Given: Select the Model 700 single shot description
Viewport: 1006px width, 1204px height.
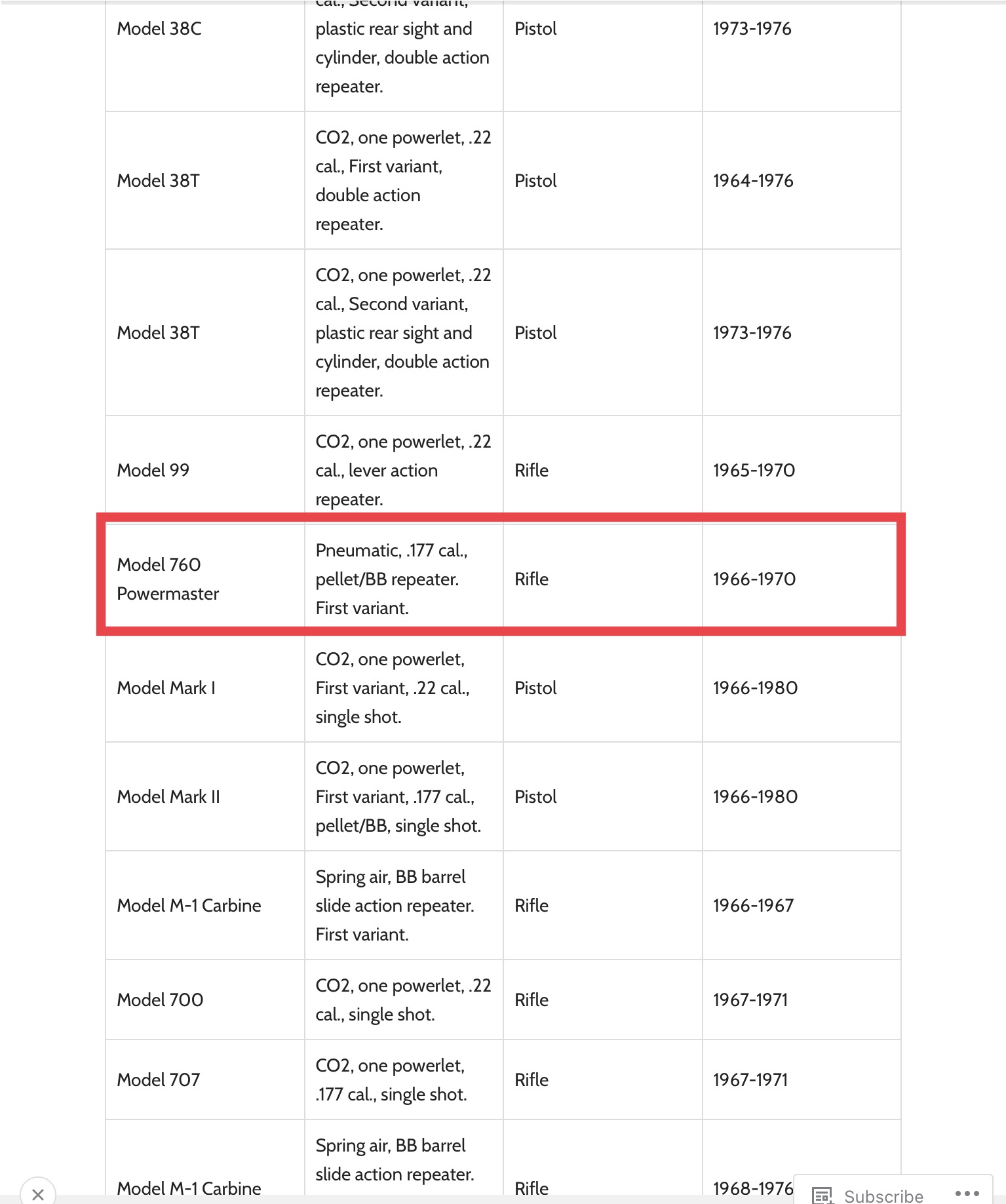Looking at the screenshot, I should tap(403, 1000).
